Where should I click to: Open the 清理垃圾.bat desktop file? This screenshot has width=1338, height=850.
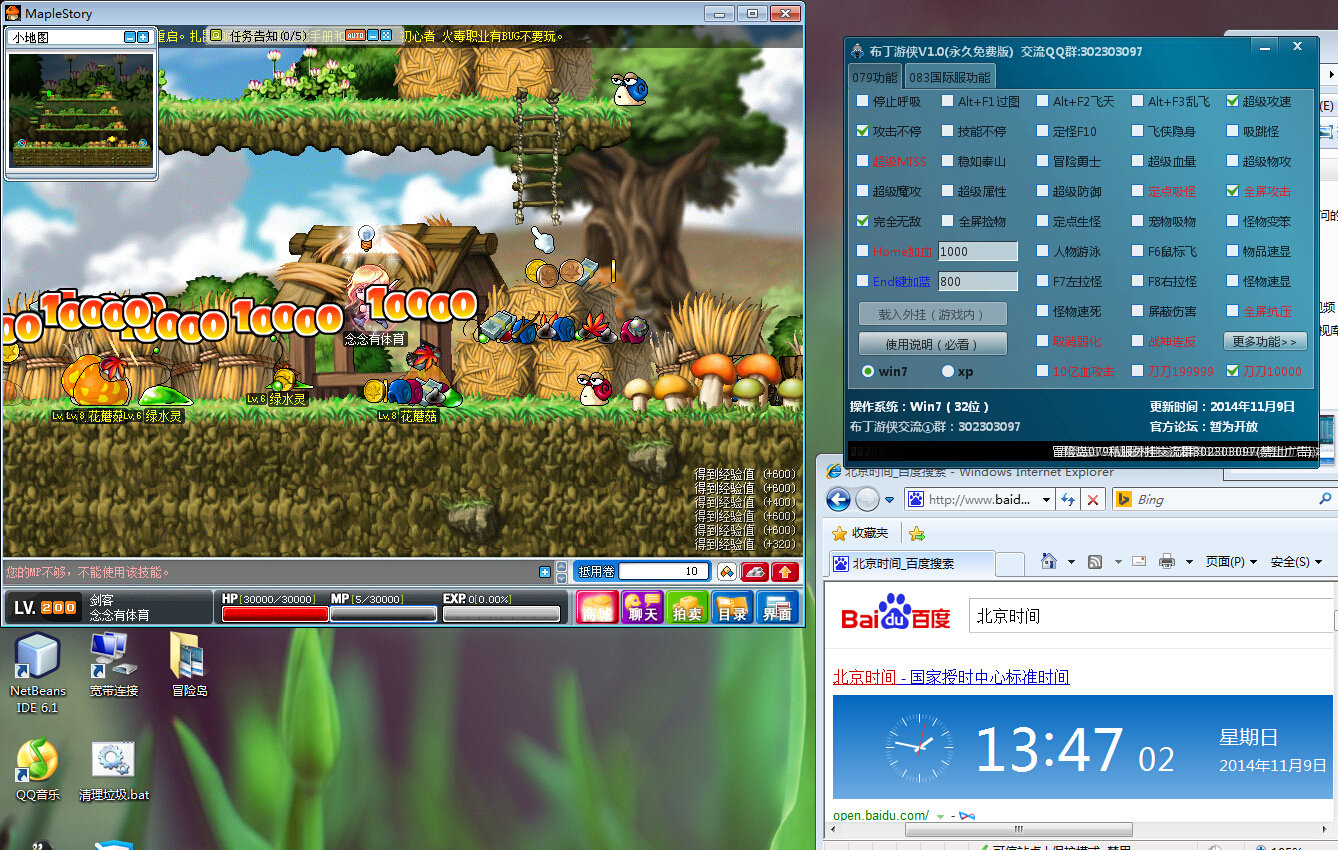[113, 770]
